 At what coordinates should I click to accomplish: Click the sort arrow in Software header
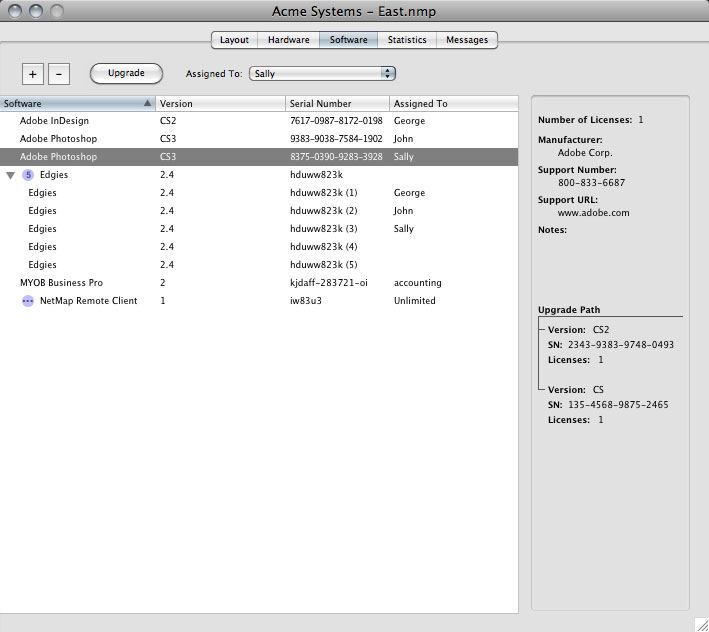click(147, 103)
